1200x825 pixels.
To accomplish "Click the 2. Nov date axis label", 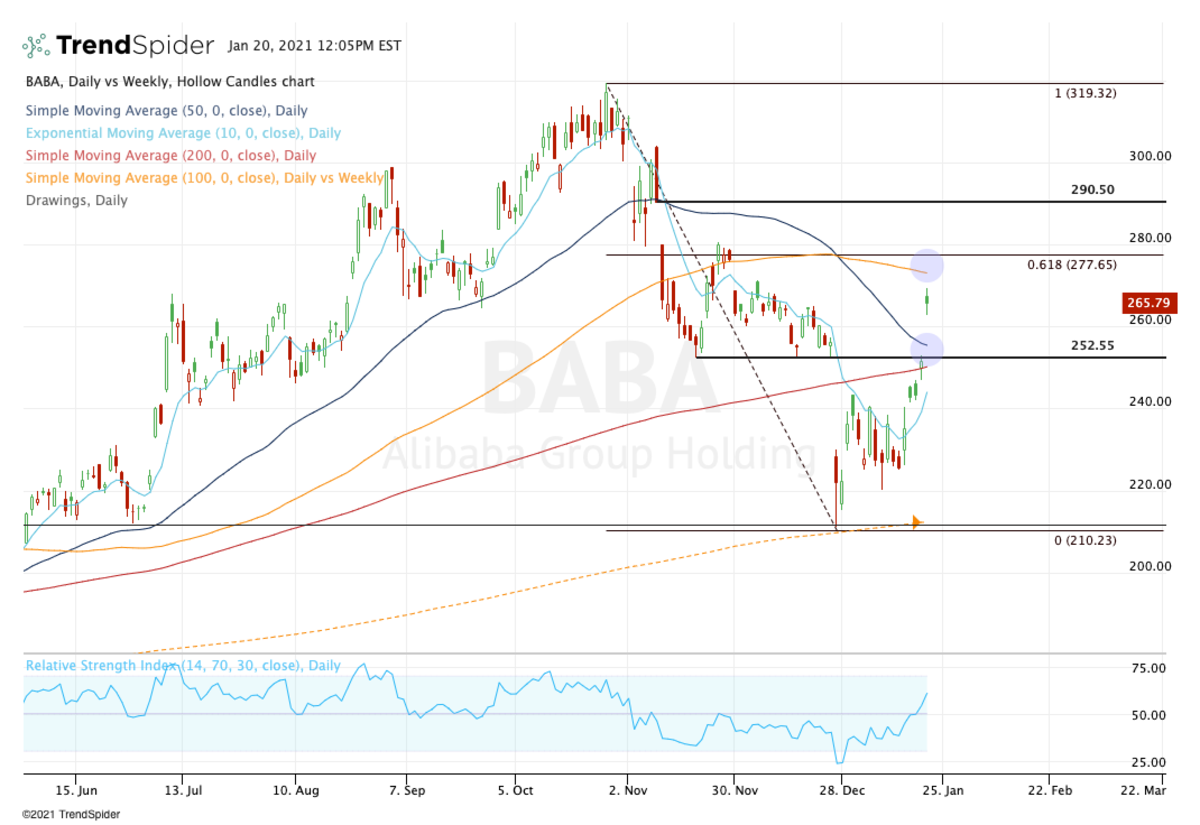I will (627, 790).
